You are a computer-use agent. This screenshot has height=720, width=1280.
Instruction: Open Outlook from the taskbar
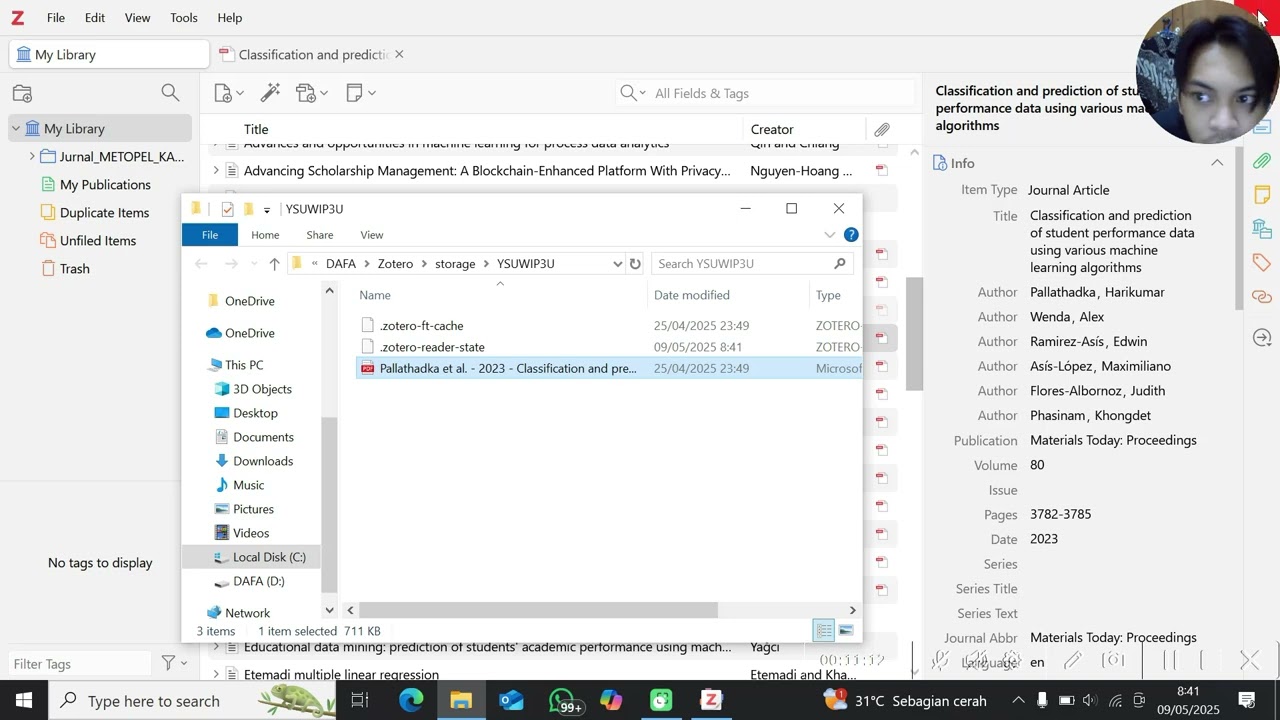click(x=511, y=700)
